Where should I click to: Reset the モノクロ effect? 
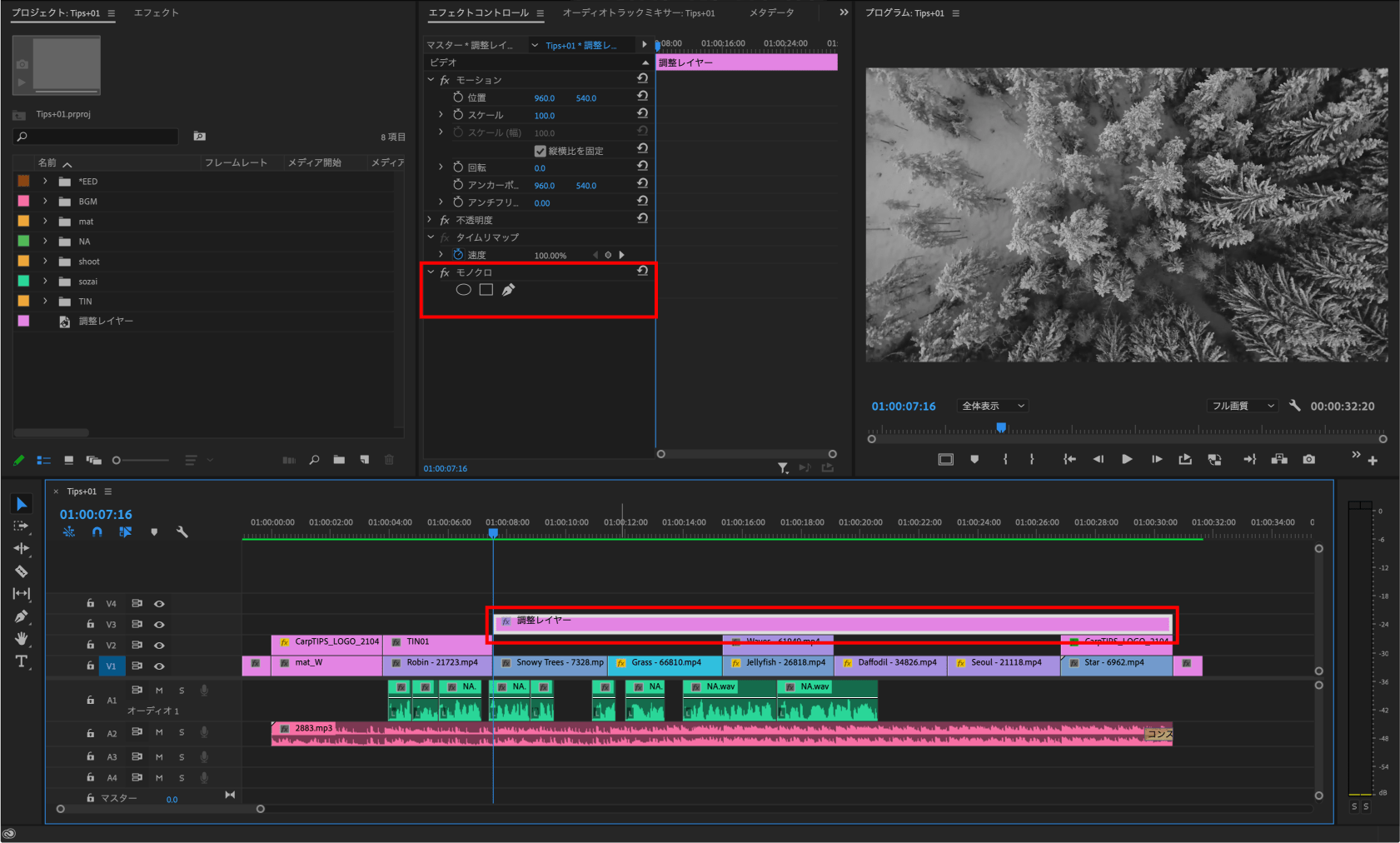642,272
